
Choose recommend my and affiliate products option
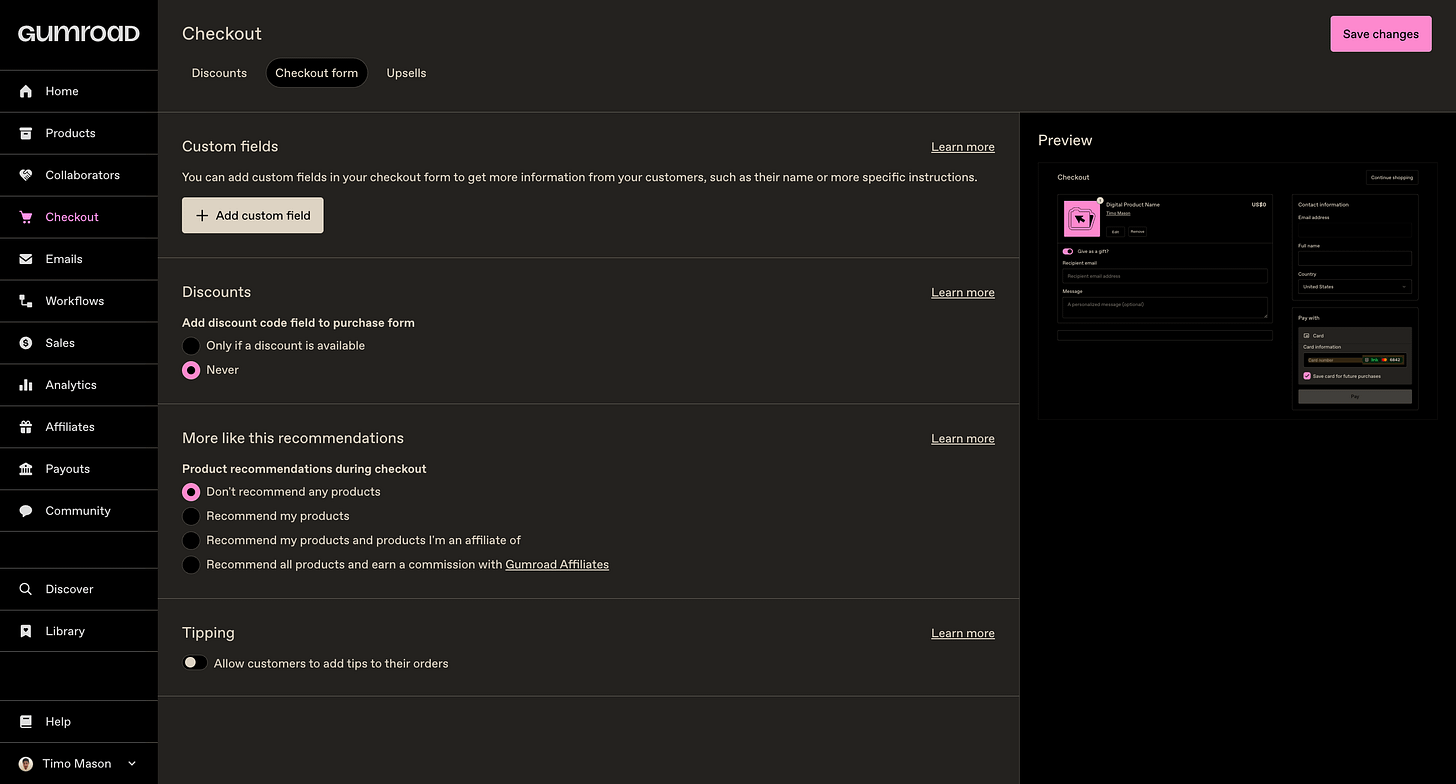[x=191, y=540]
